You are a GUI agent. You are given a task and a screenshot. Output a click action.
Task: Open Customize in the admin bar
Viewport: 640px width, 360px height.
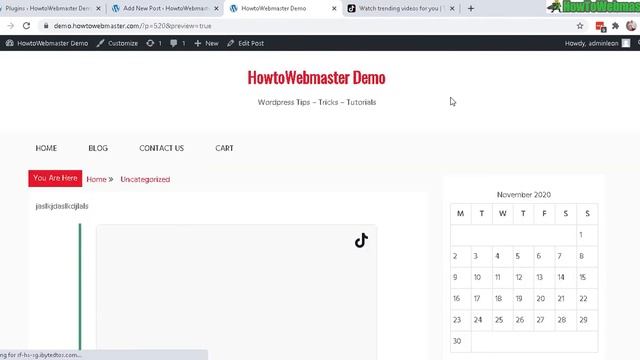coord(118,43)
